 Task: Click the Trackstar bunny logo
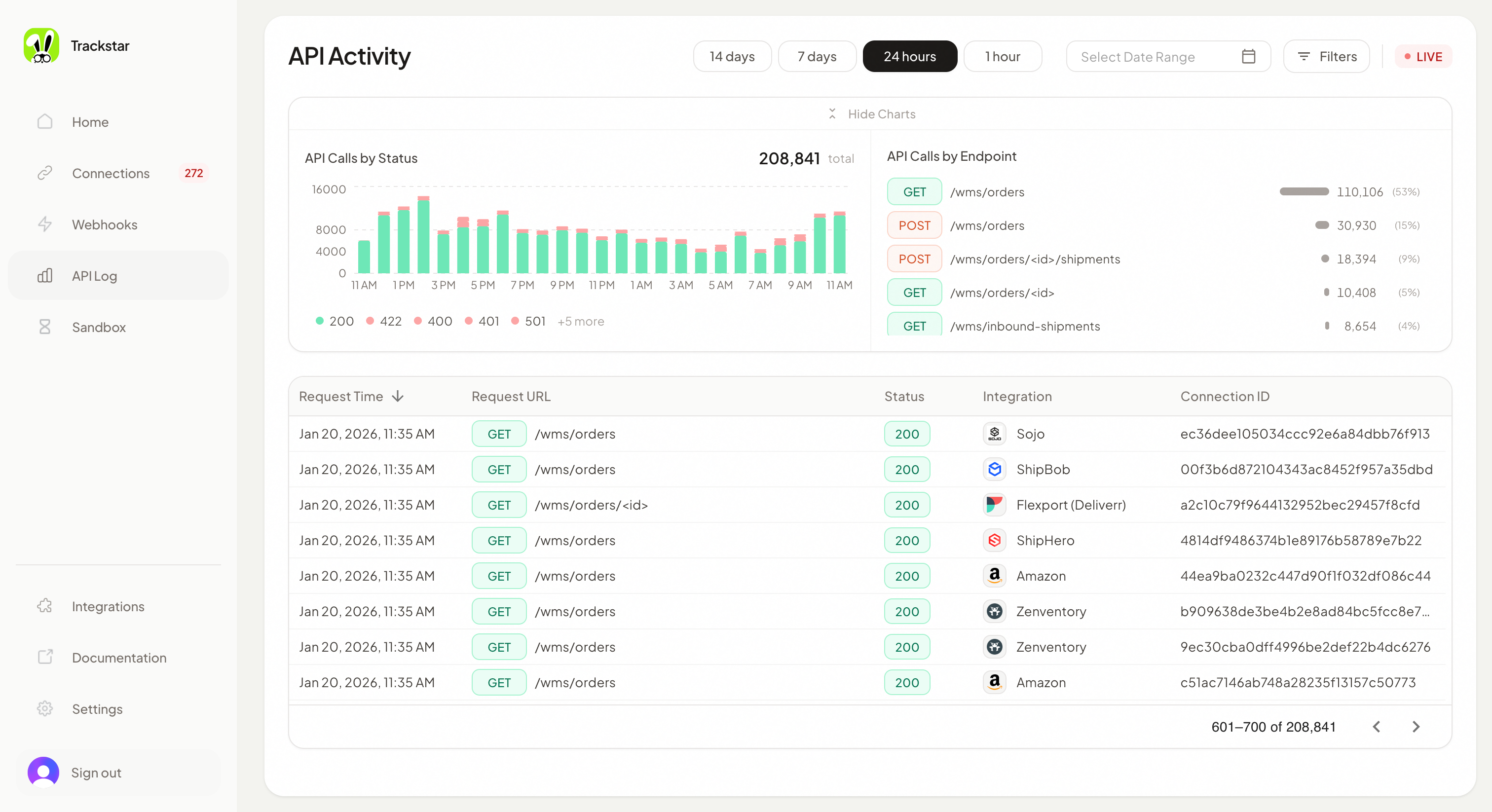click(x=41, y=45)
